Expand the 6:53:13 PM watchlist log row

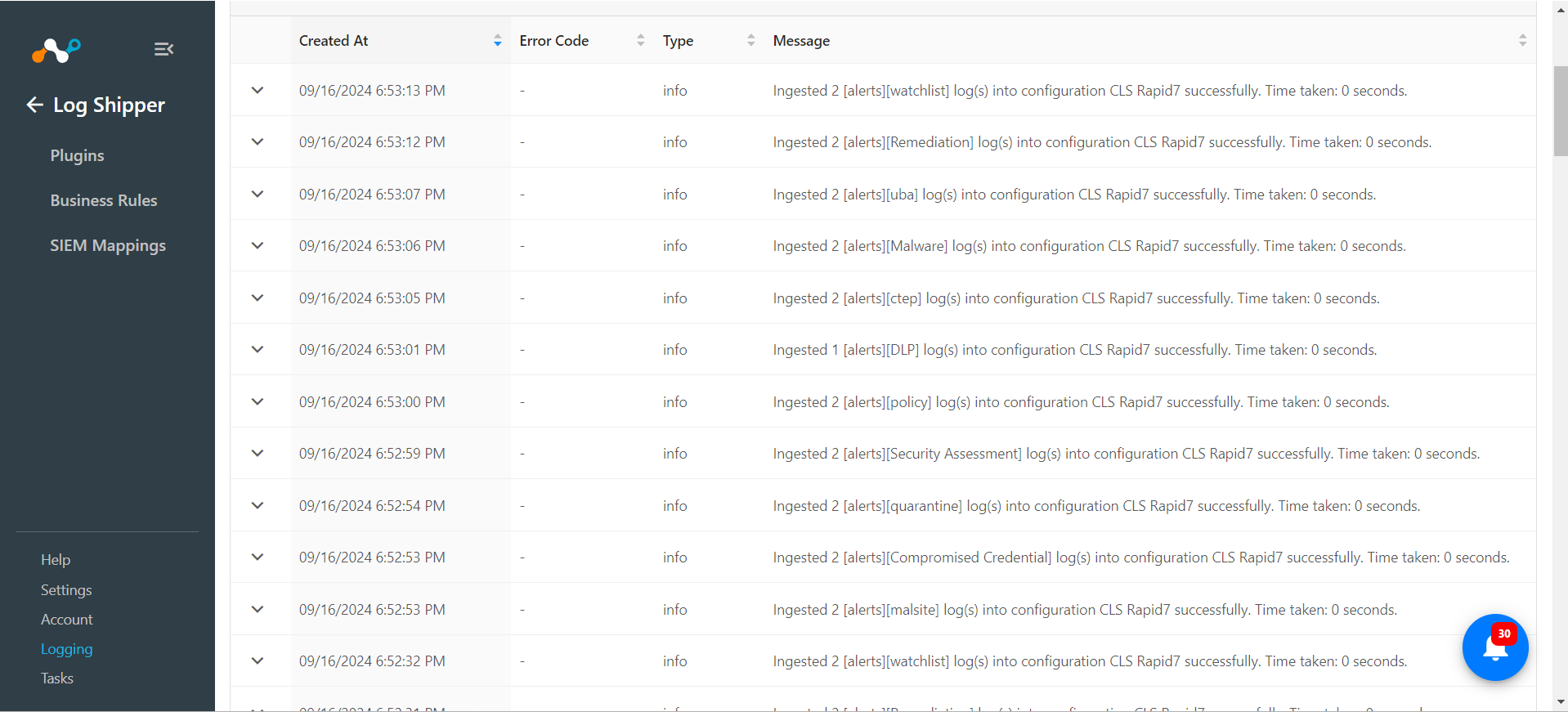click(258, 90)
